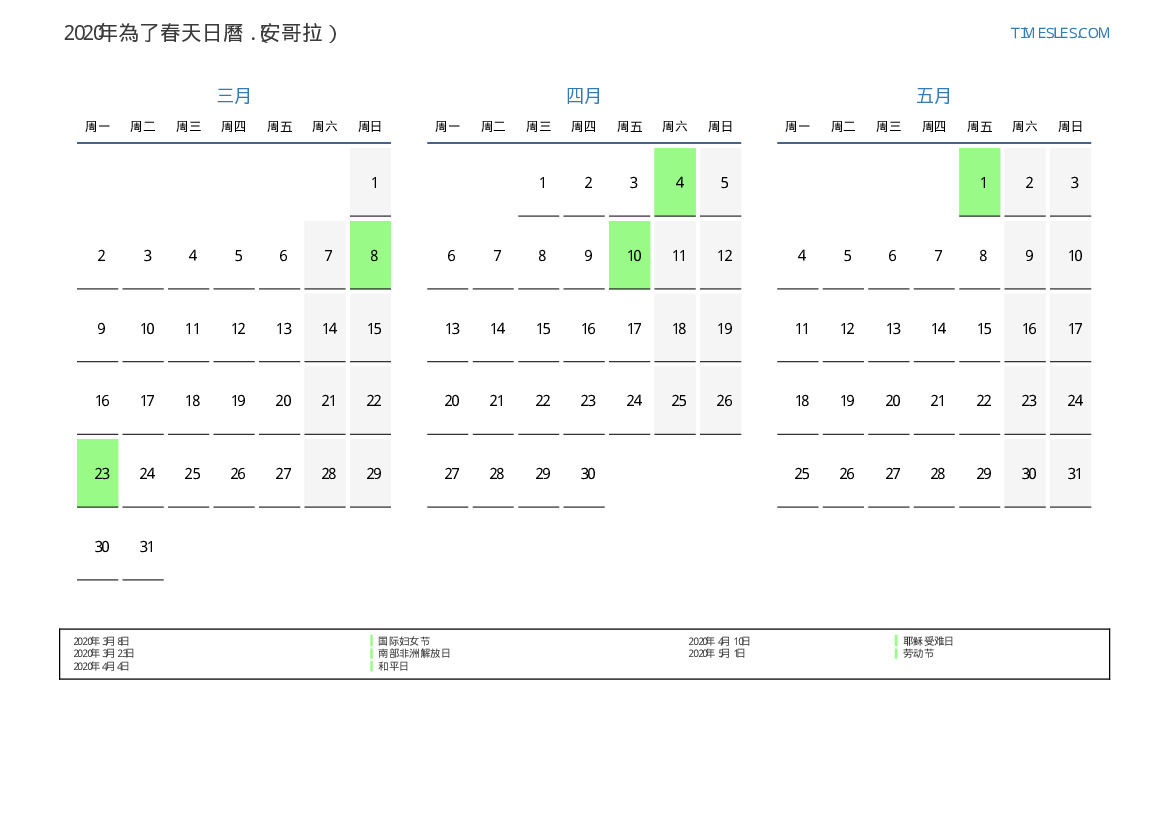This screenshot has height=827, width=1169.
Task: Click the 南部非洲解放日 legend entry
Action: [414, 653]
